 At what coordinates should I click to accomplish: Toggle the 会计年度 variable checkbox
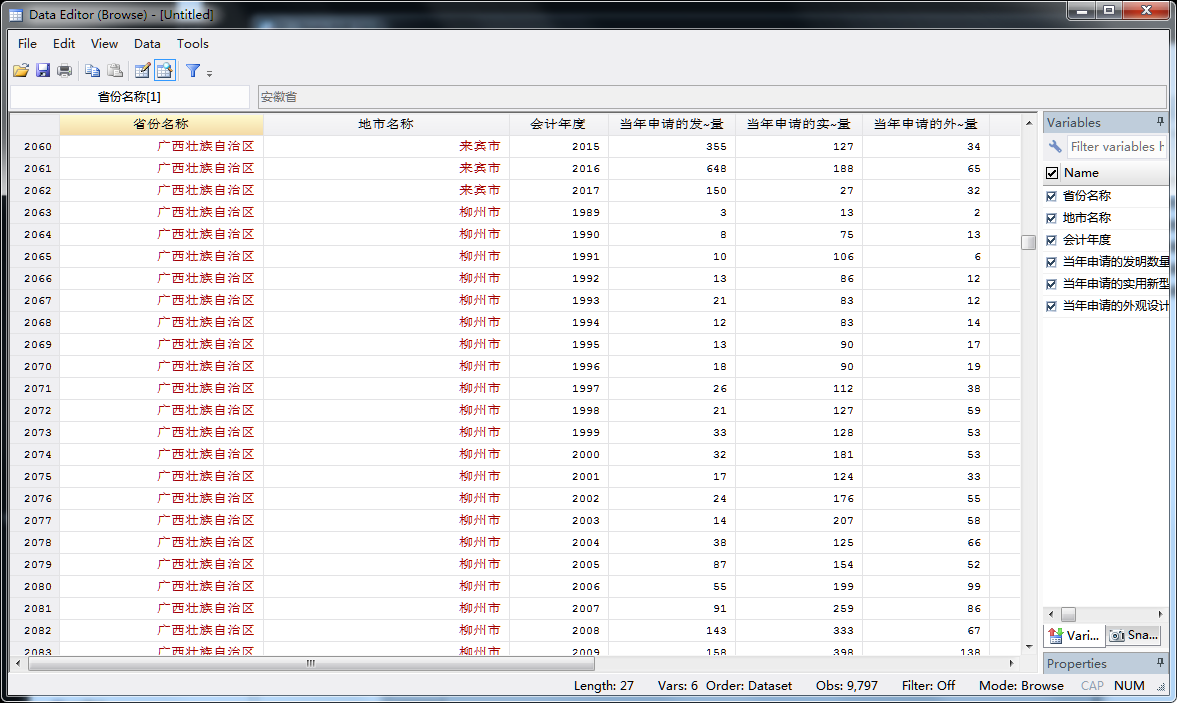[1051, 240]
